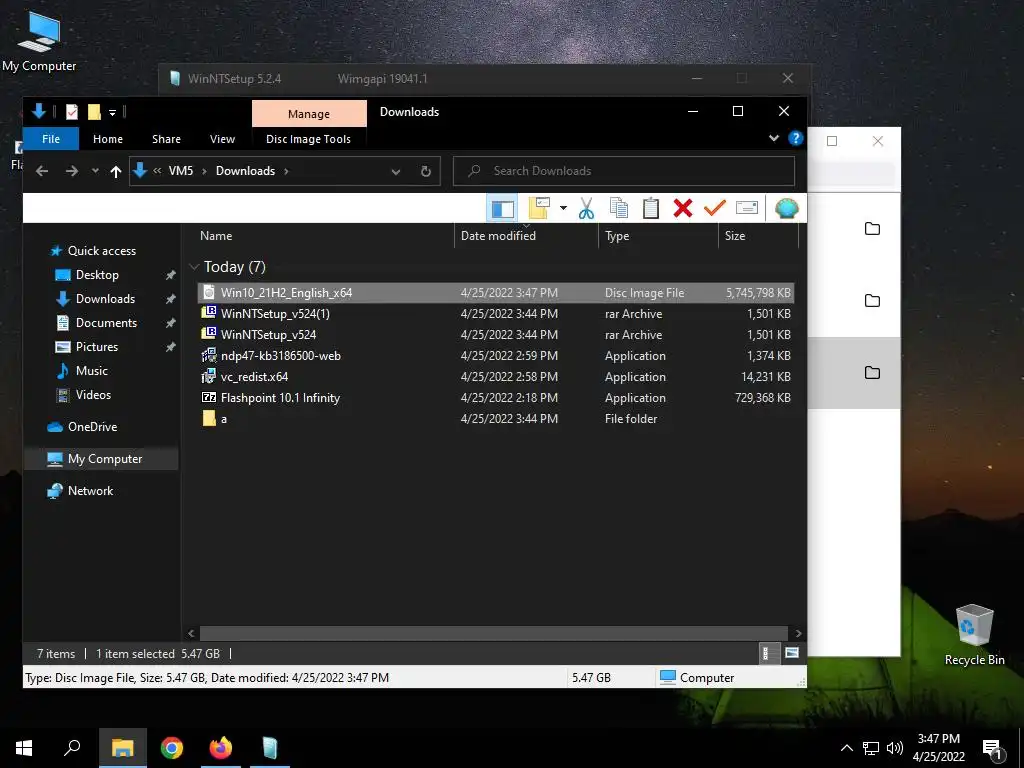Click the Classic Shell settings shell icon
Viewport: 1024px width, 768px height.
pos(786,209)
